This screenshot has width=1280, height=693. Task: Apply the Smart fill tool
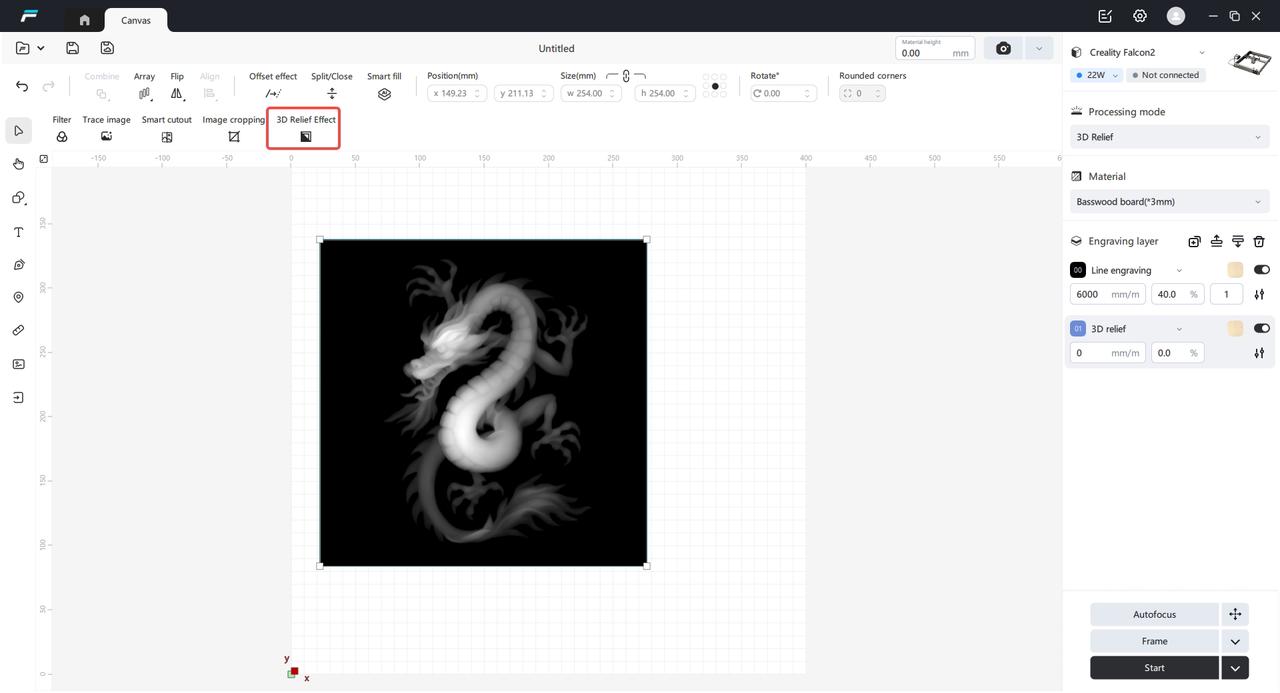pyautogui.click(x=384, y=94)
